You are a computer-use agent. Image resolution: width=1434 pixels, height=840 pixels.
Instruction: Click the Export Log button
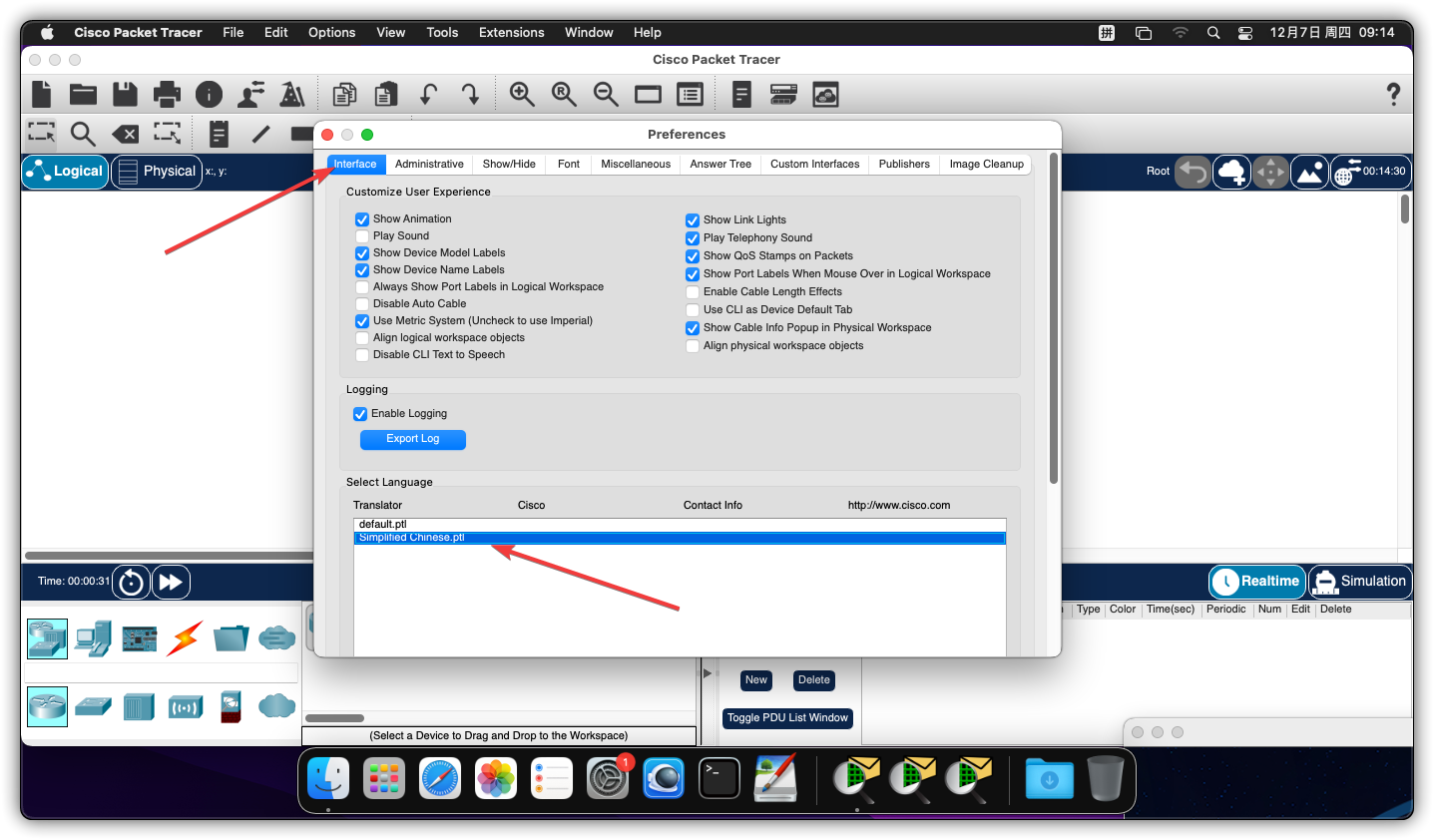(x=412, y=439)
